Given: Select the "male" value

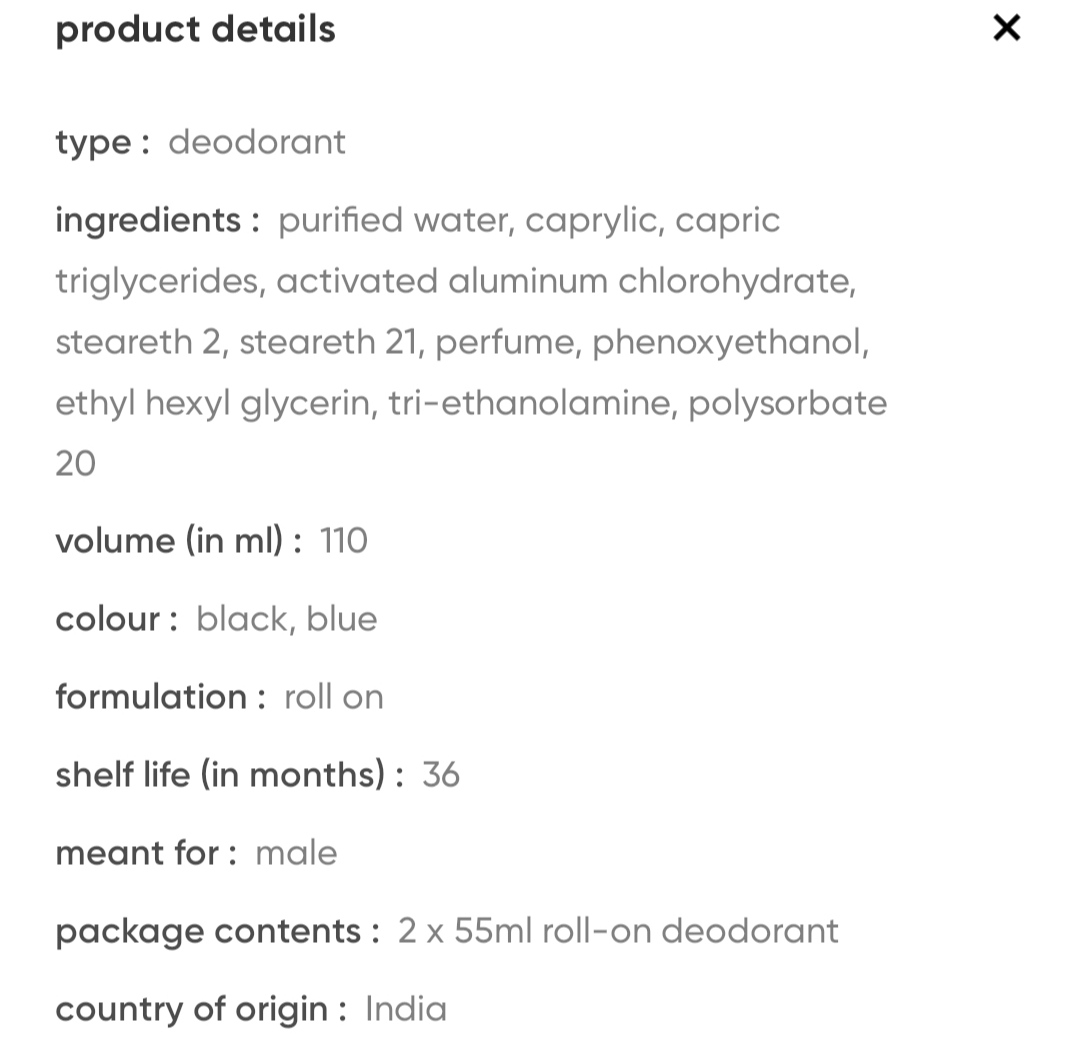Looking at the screenshot, I should [x=297, y=853].
